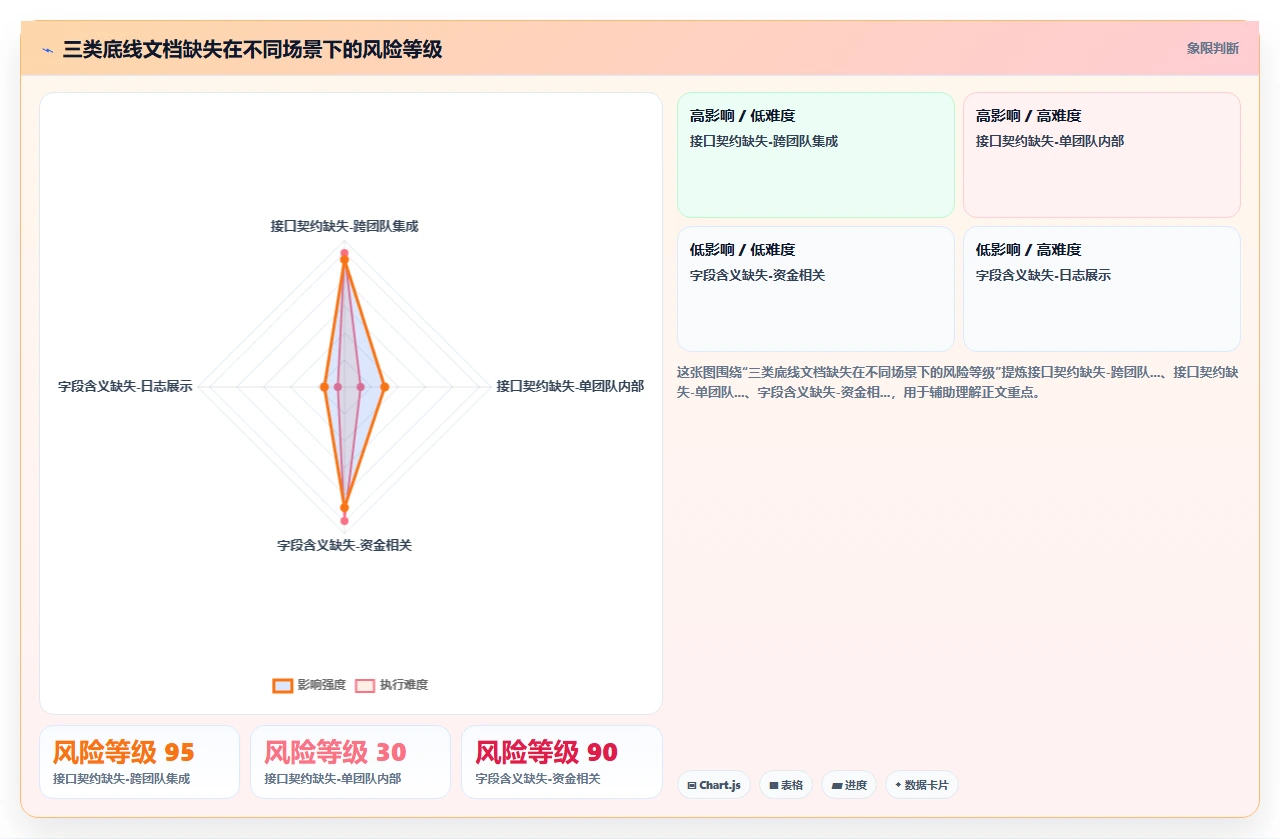Click radar axis label 字段含义缺失-资金相关
The image size is (1280, 839).
point(344,545)
